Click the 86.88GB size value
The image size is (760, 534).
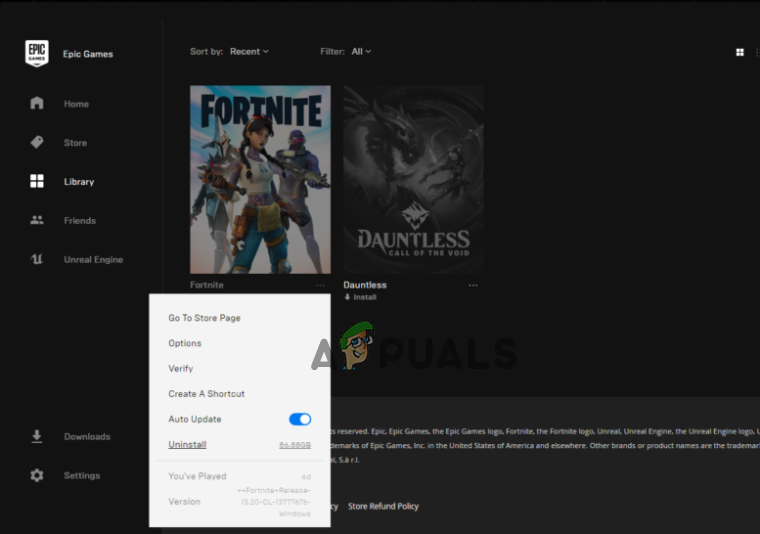(x=295, y=445)
